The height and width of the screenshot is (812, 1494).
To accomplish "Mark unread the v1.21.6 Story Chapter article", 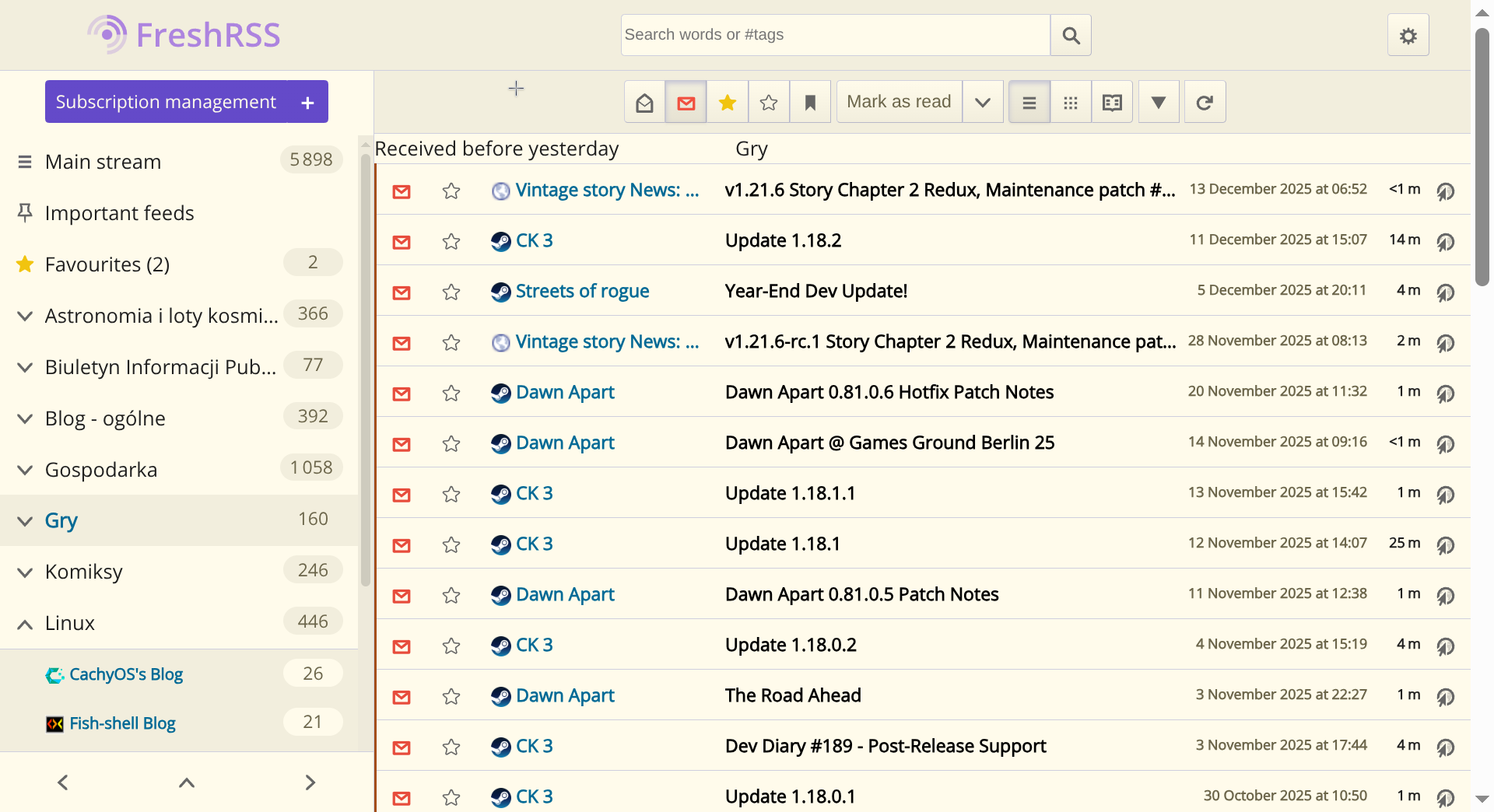I will [402, 191].
